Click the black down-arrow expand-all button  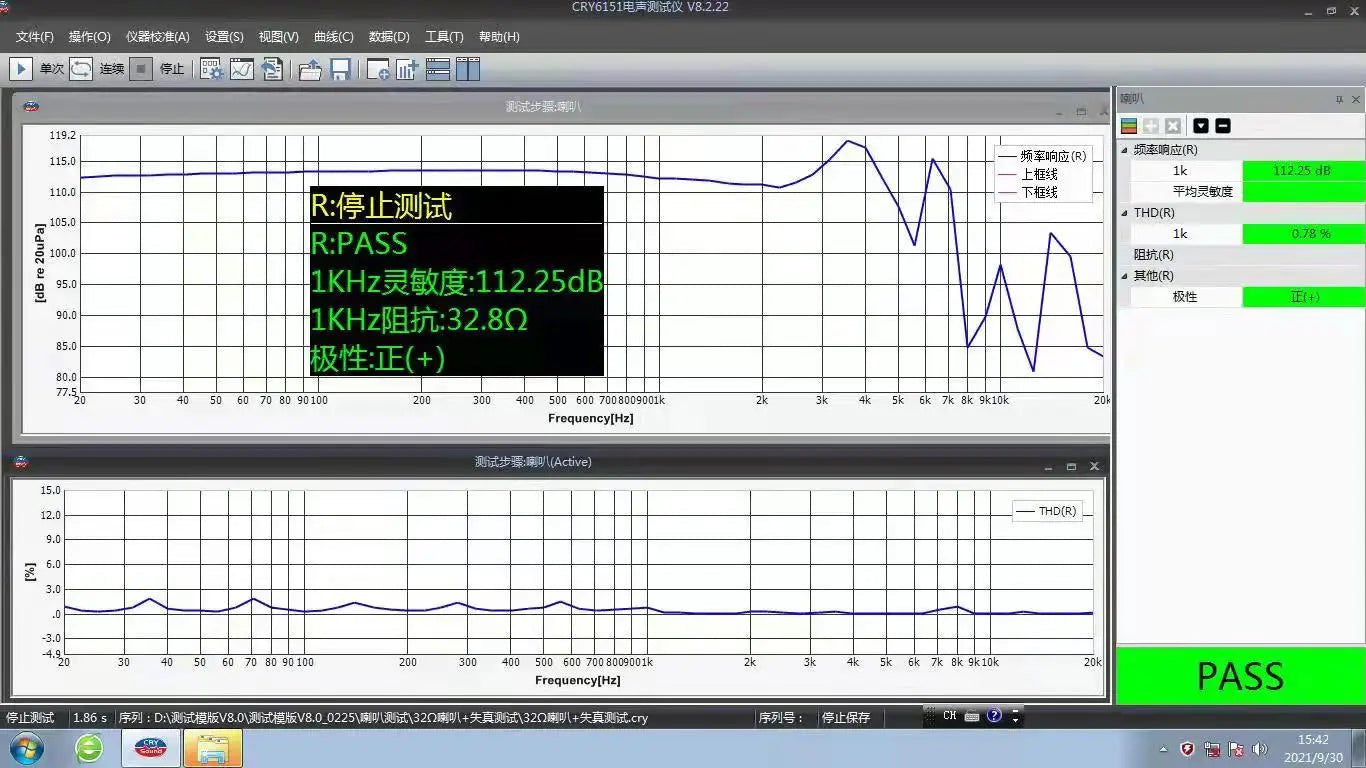tap(1201, 126)
